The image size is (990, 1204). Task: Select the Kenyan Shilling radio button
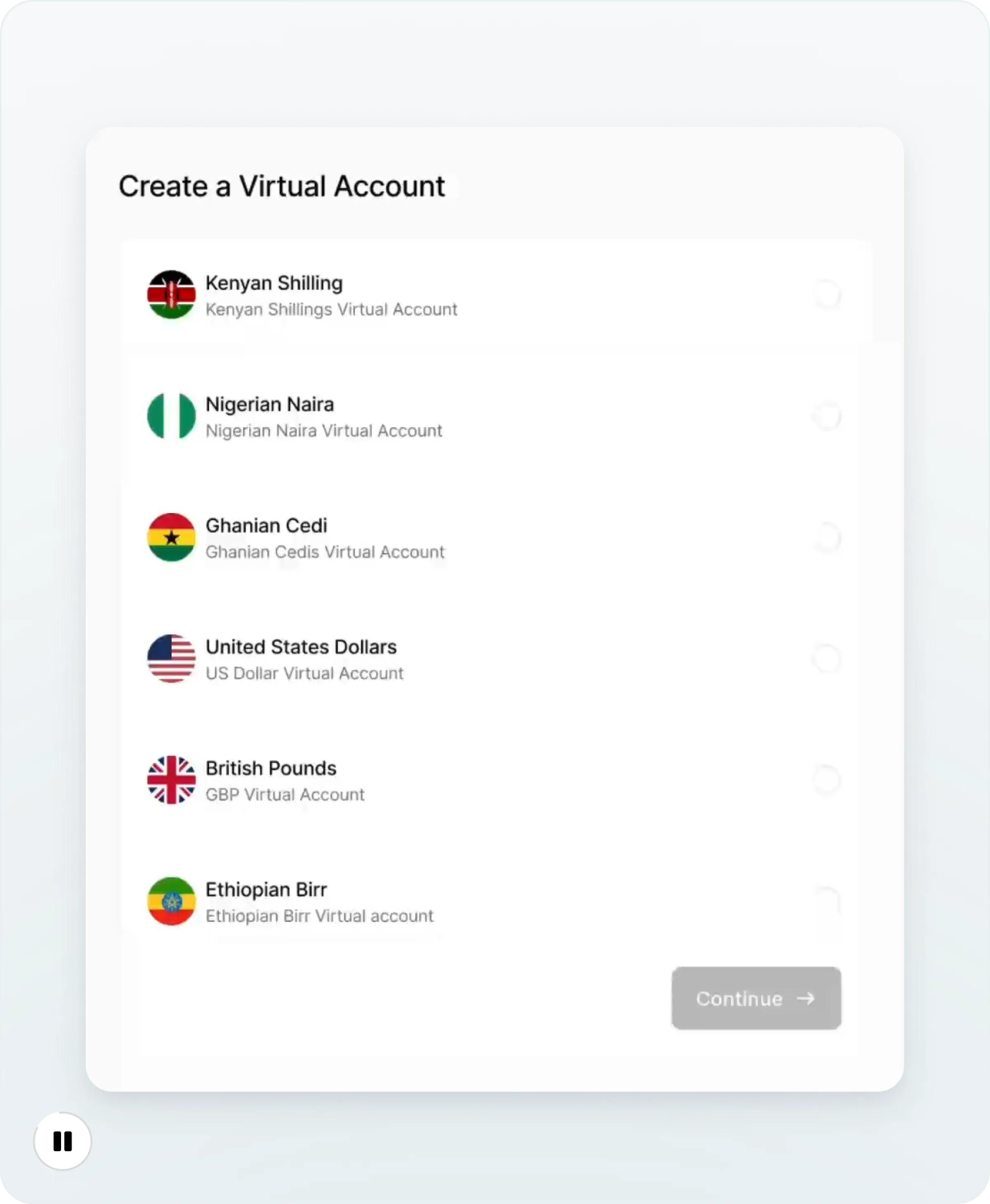827,295
